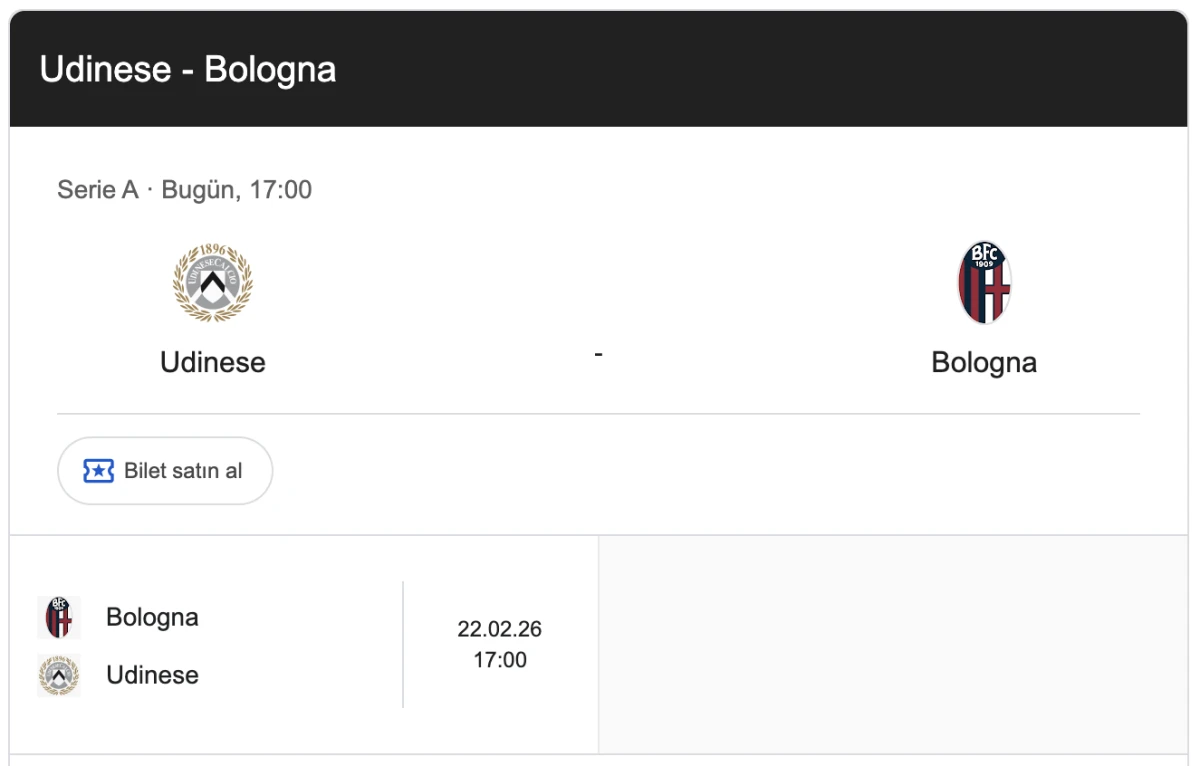Click the Bugün, 17:00 match time text
The image size is (1200, 766).
coord(237,189)
